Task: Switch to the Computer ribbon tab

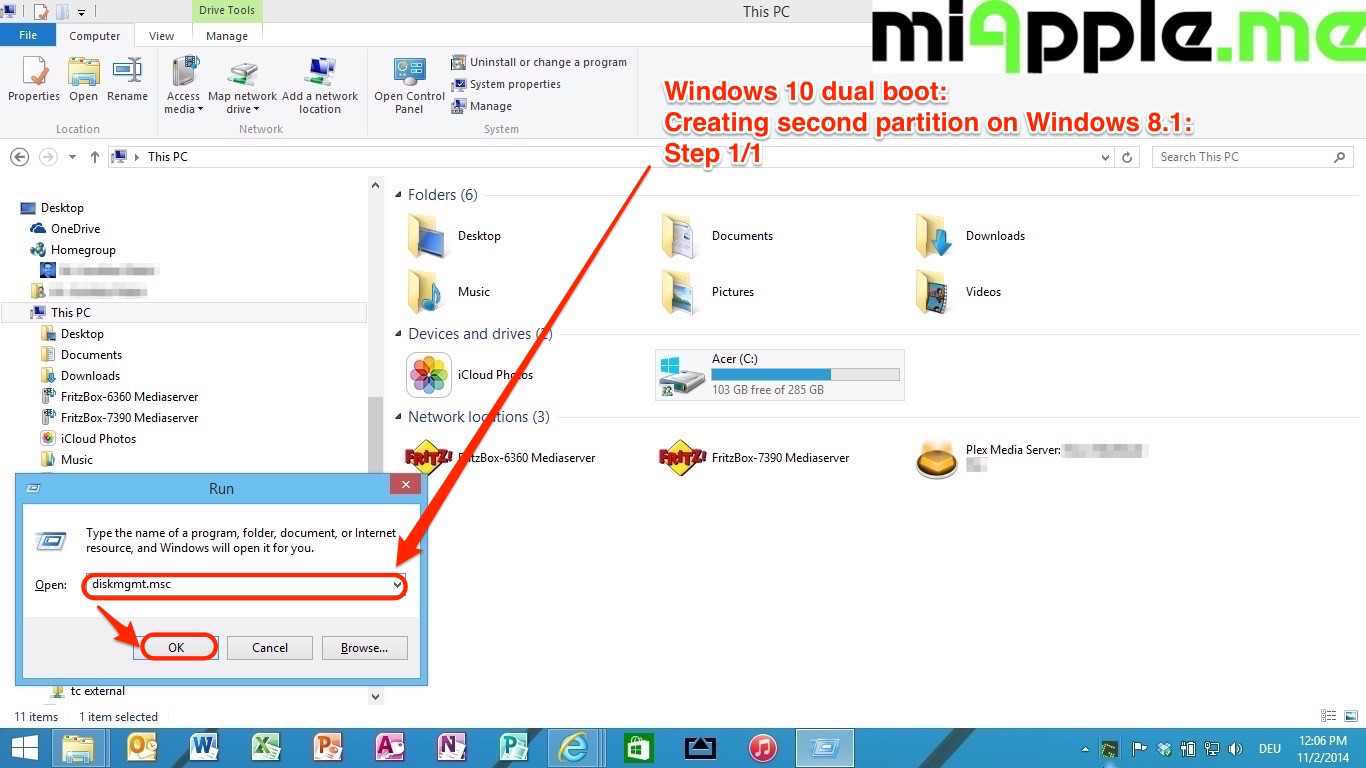Action: [x=95, y=36]
